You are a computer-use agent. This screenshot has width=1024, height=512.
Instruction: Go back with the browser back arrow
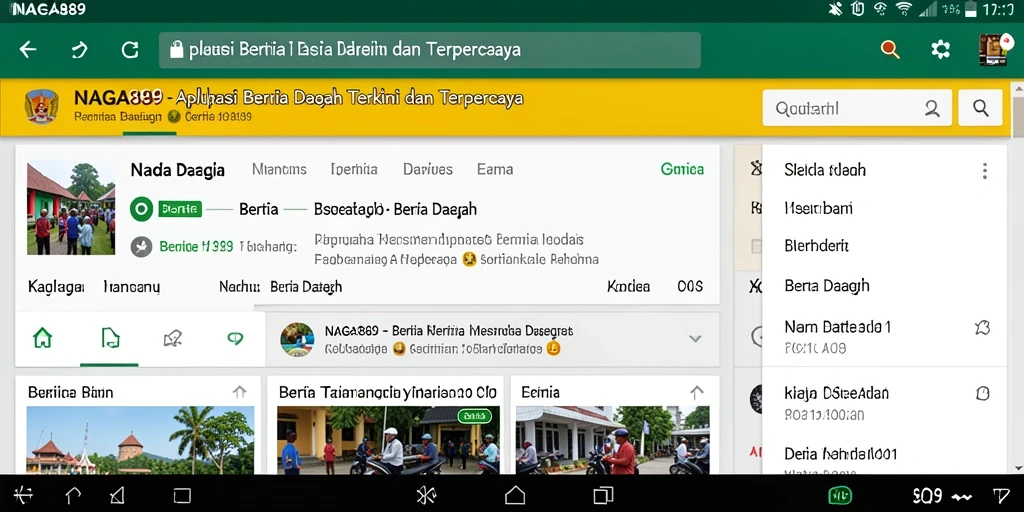[27, 50]
